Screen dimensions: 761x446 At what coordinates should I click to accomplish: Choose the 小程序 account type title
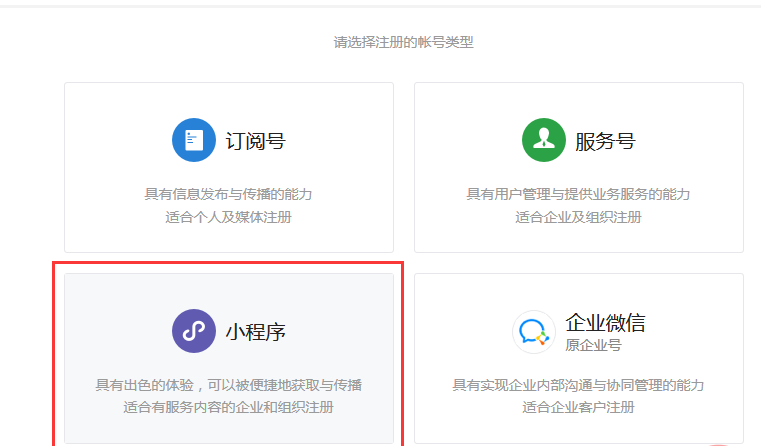(255, 332)
